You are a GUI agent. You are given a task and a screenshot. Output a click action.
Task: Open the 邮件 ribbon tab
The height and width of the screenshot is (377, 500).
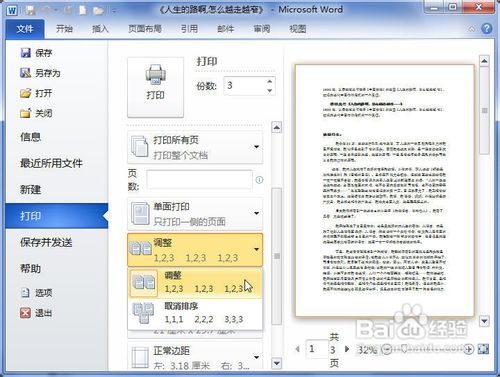[226, 29]
